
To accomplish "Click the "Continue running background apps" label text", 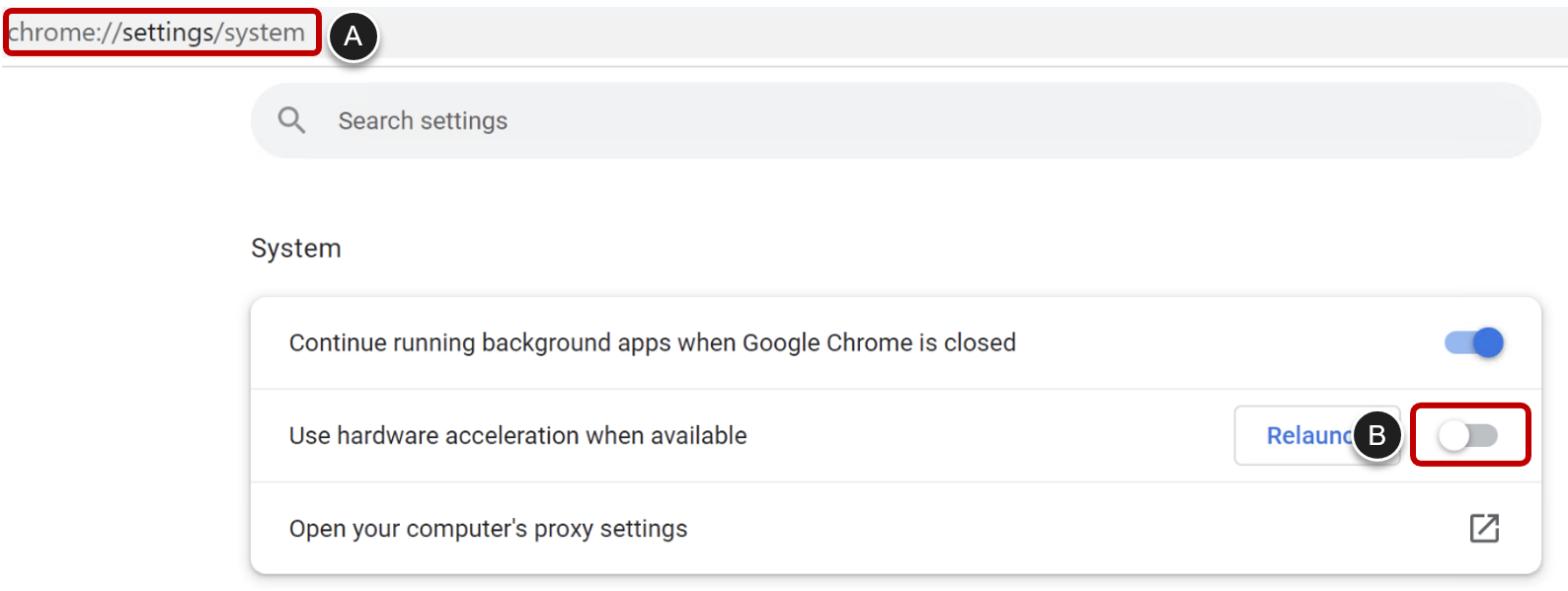I will pyautogui.click(x=652, y=342).
